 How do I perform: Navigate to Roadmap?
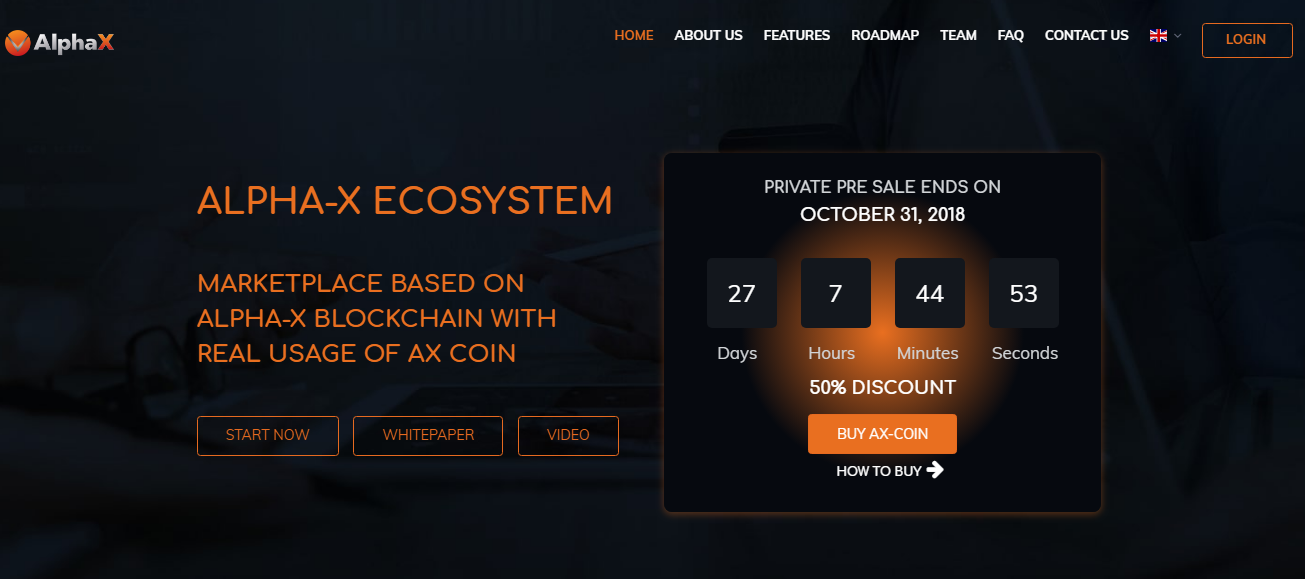(884, 35)
